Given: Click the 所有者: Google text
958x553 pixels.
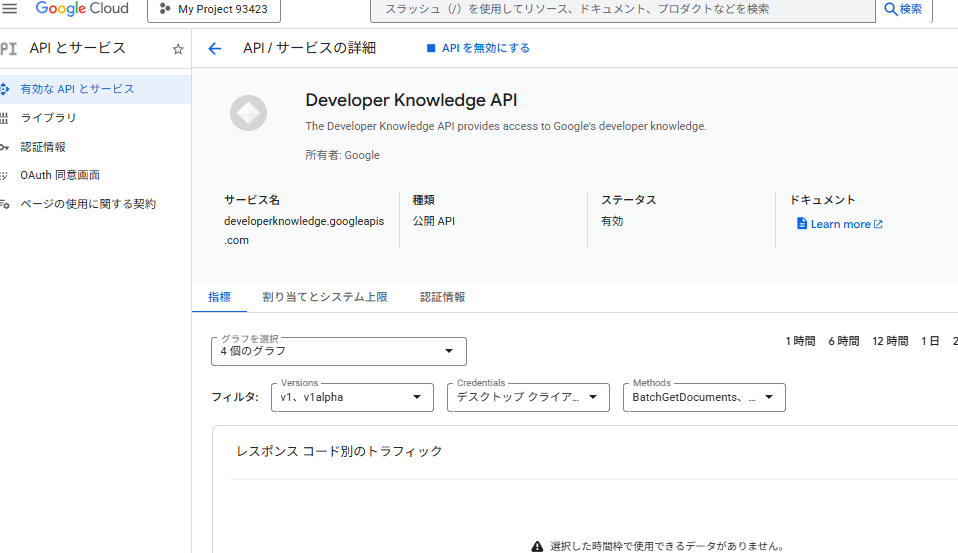Looking at the screenshot, I should 342,155.
